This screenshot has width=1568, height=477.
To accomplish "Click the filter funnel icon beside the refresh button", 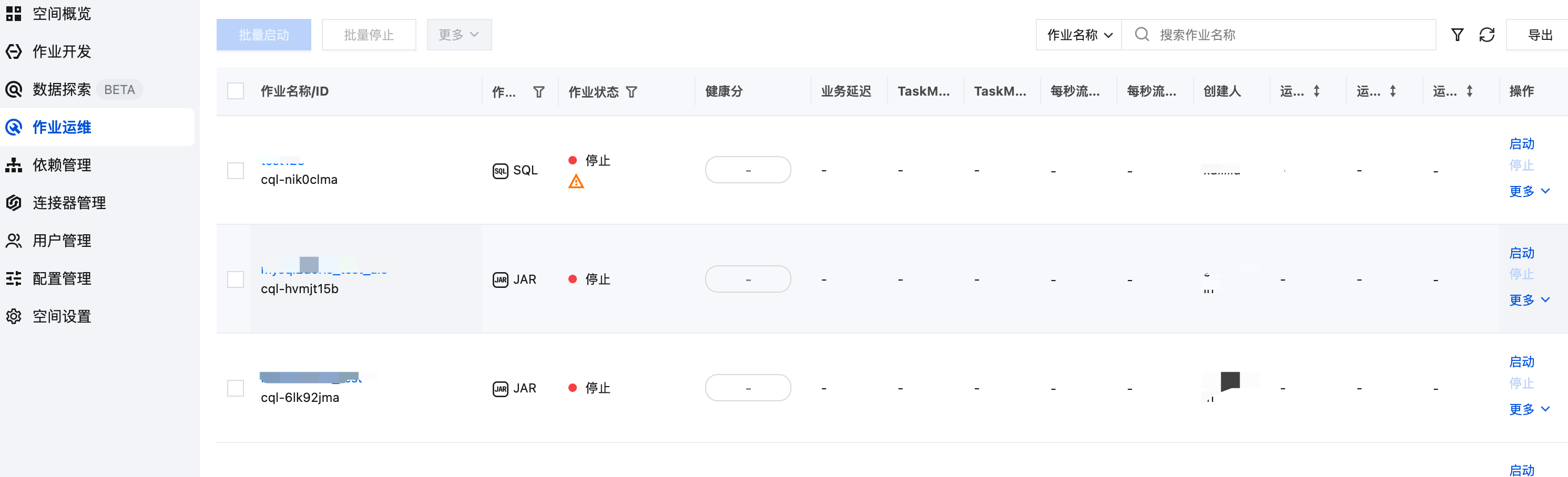I will click(x=1457, y=35).
